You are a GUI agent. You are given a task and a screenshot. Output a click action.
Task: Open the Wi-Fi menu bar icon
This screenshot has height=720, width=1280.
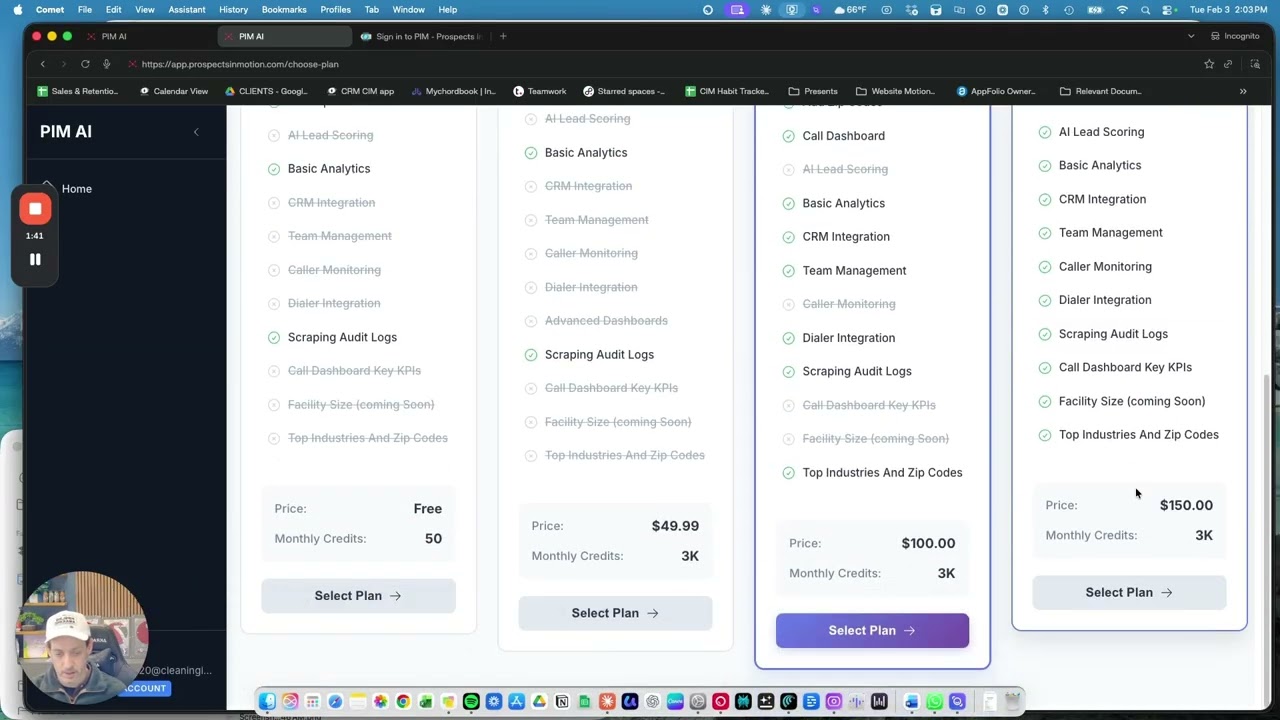click(1122, 10)
